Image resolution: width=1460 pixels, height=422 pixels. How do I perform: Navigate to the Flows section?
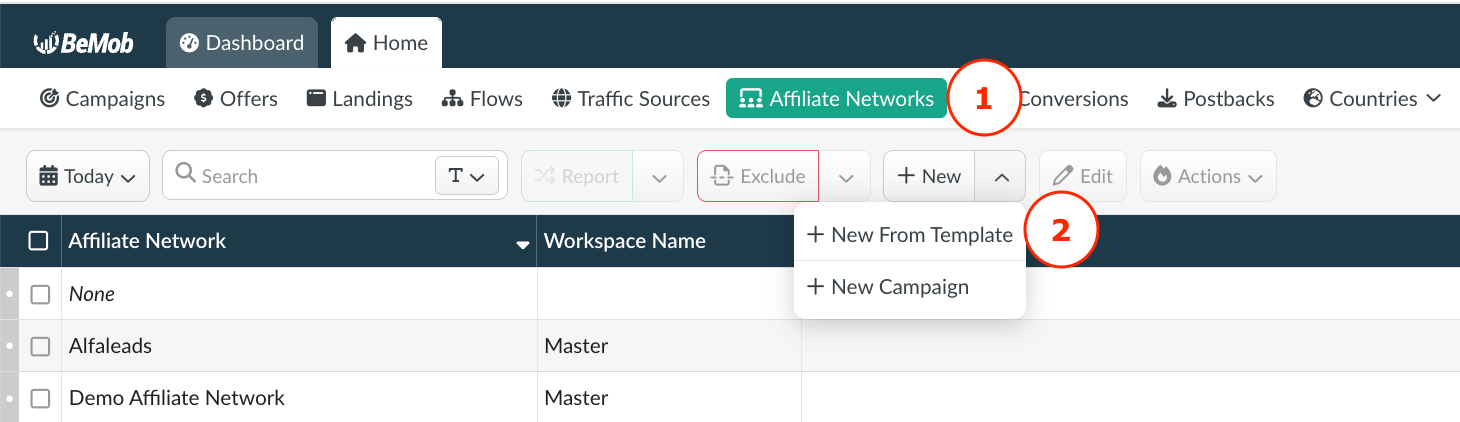pyautogui.click(x=482, y=99)
